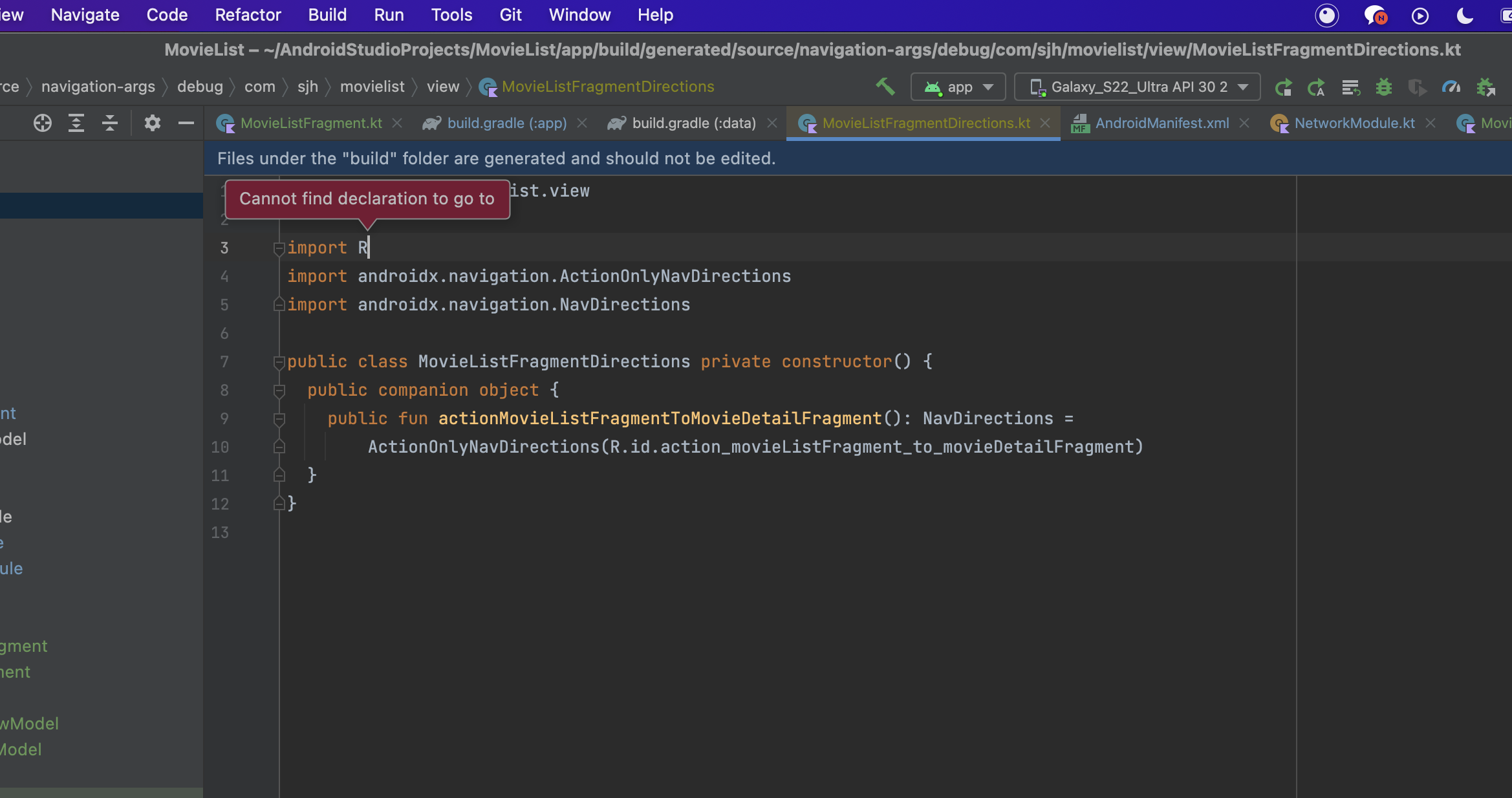Close the build.gradle (:app) tab
Screen dimensions: 1512x798
pyautogui.click(x=582, y=123)
